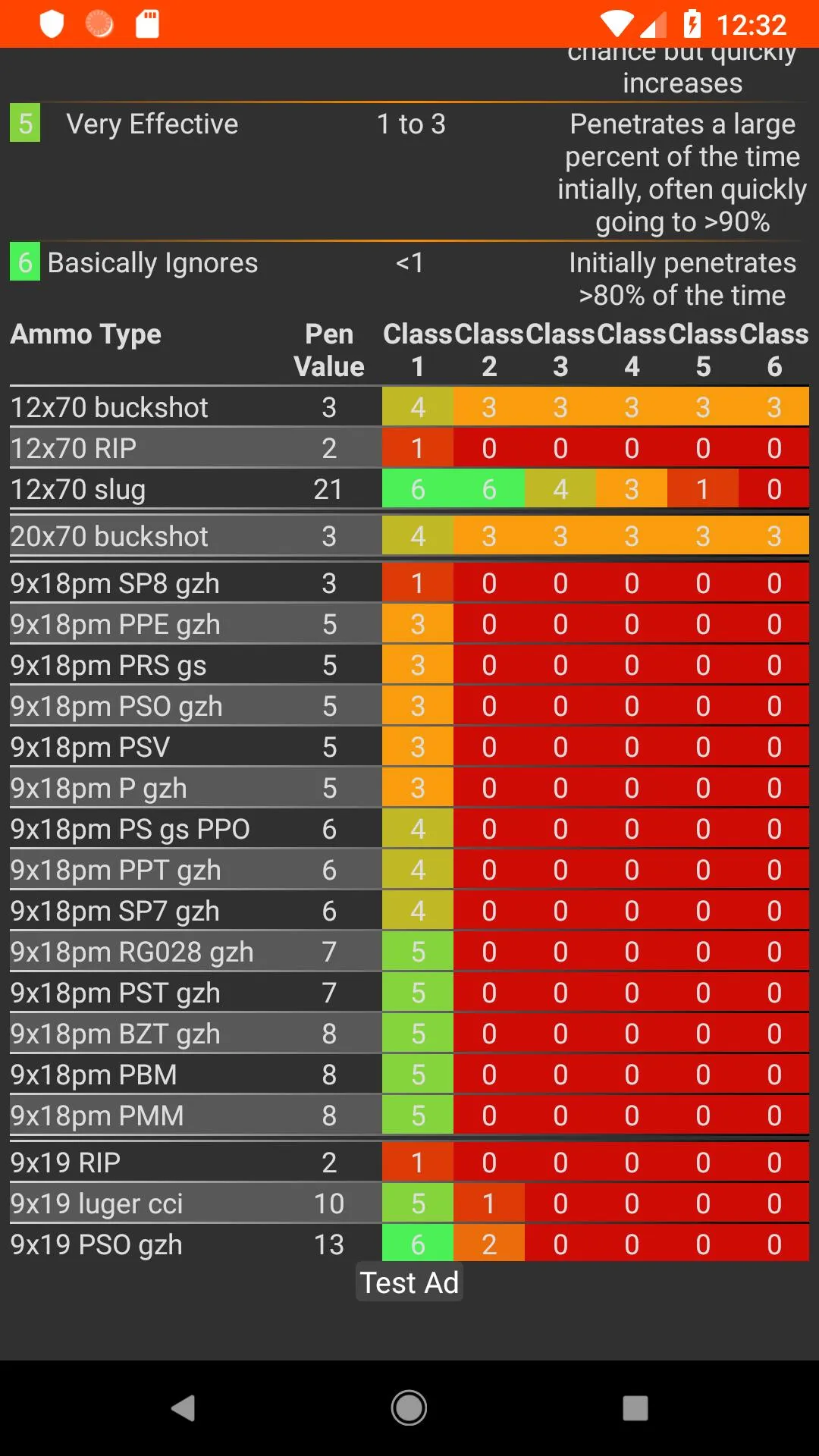Viewport: 819px width, 1456px height.
Task: Tap the SD card status icon
Action: [x=147, y=24]
